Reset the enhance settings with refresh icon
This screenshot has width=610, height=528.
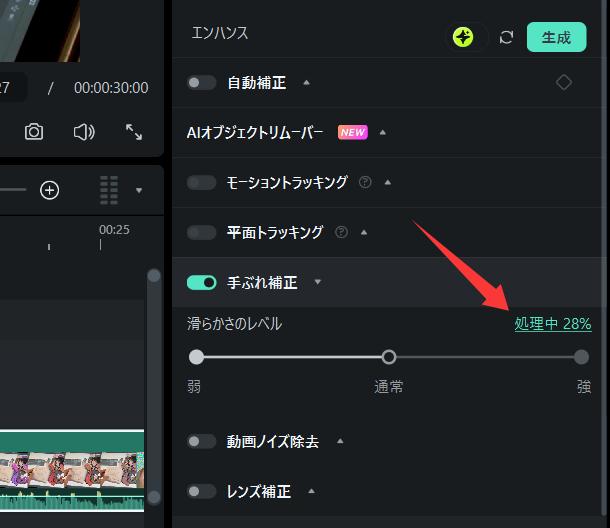point(506,37)
